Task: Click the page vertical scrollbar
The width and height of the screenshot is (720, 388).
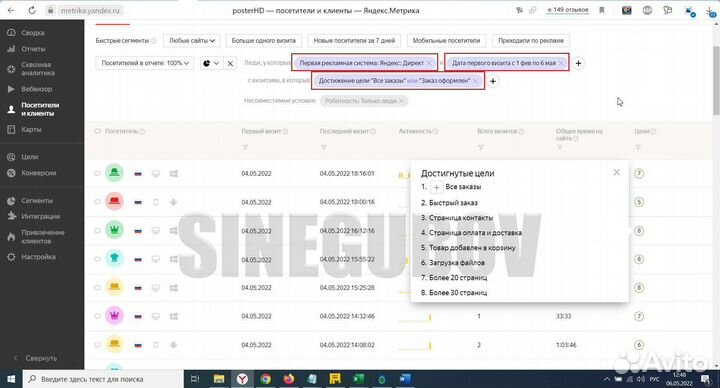Action: tap(716, 80)
